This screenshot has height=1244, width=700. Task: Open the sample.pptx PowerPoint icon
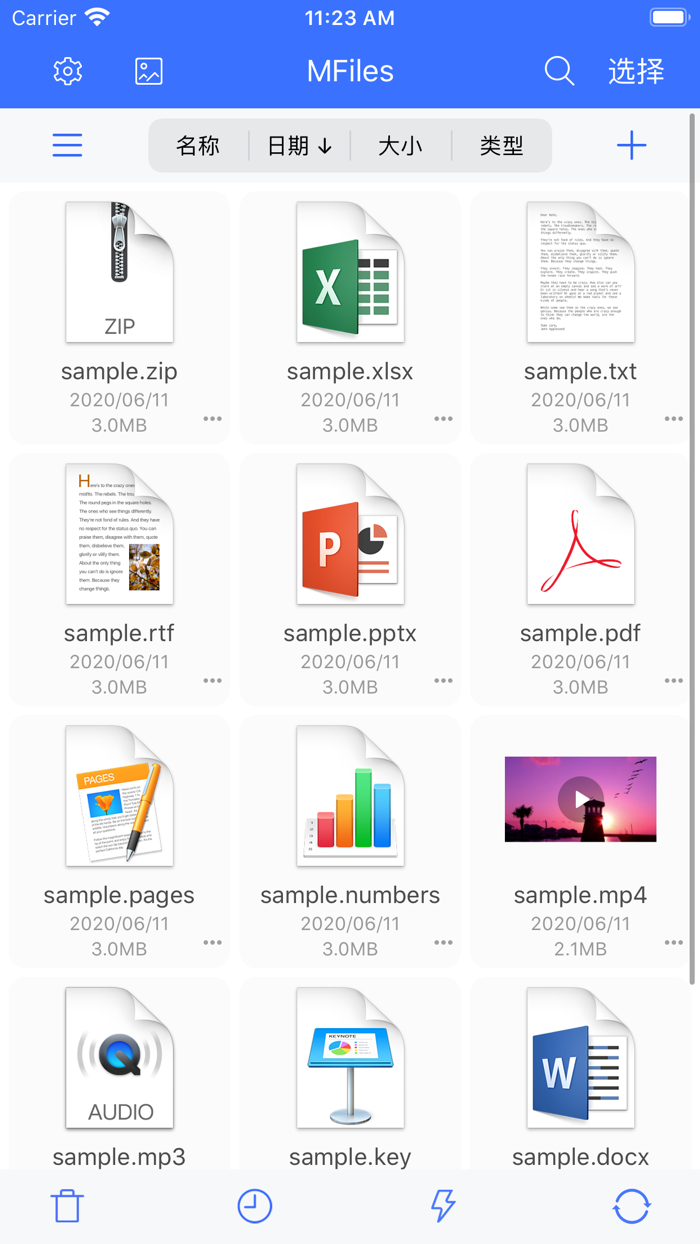(x=350, y=534)
